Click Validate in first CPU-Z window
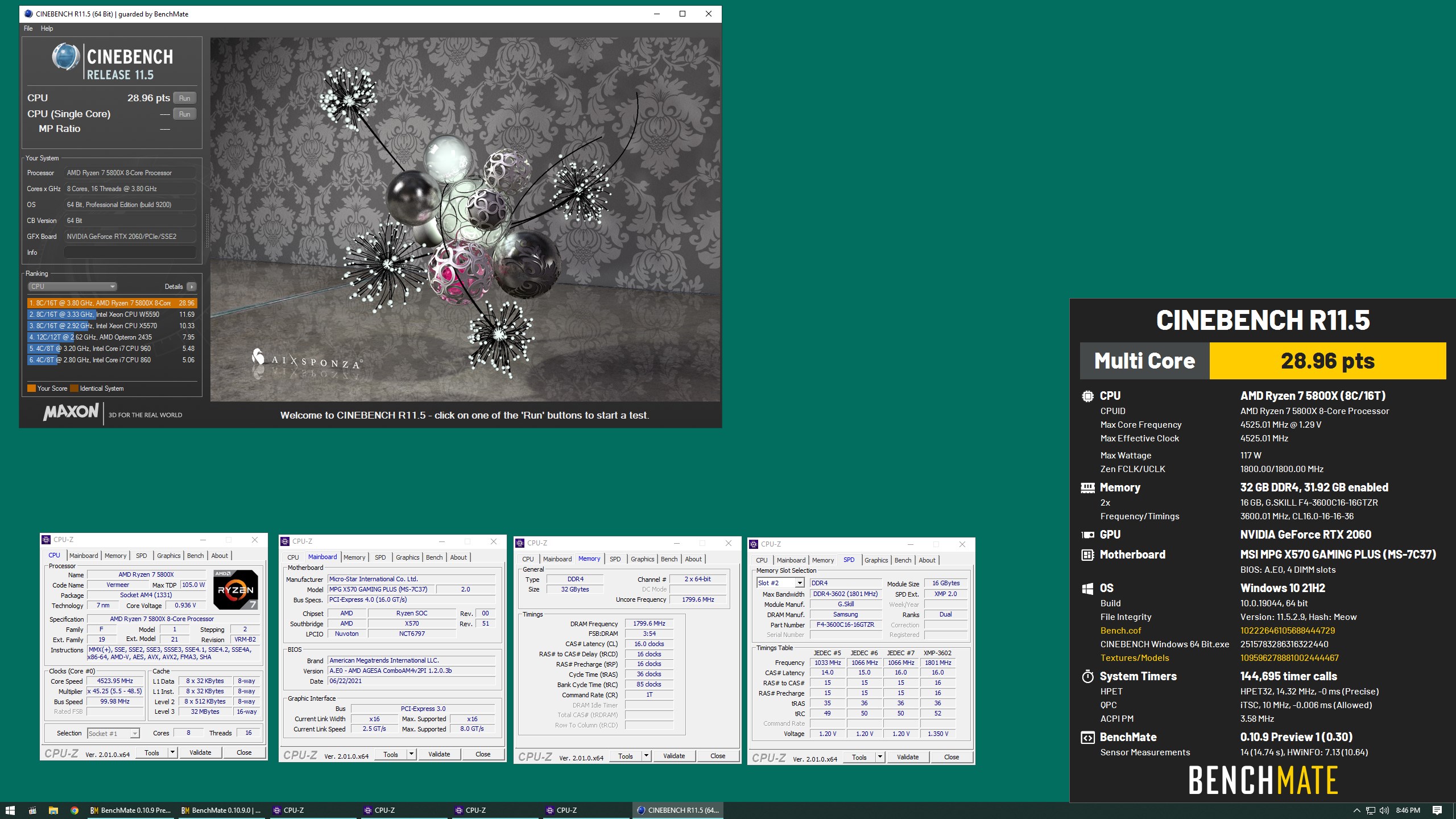Screen dimensions: 1456x819 point(200,752)
